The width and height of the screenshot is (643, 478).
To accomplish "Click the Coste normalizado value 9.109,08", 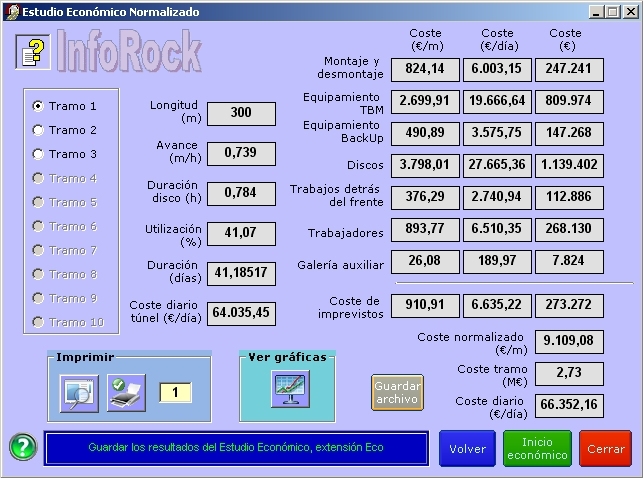I will 568,342.
